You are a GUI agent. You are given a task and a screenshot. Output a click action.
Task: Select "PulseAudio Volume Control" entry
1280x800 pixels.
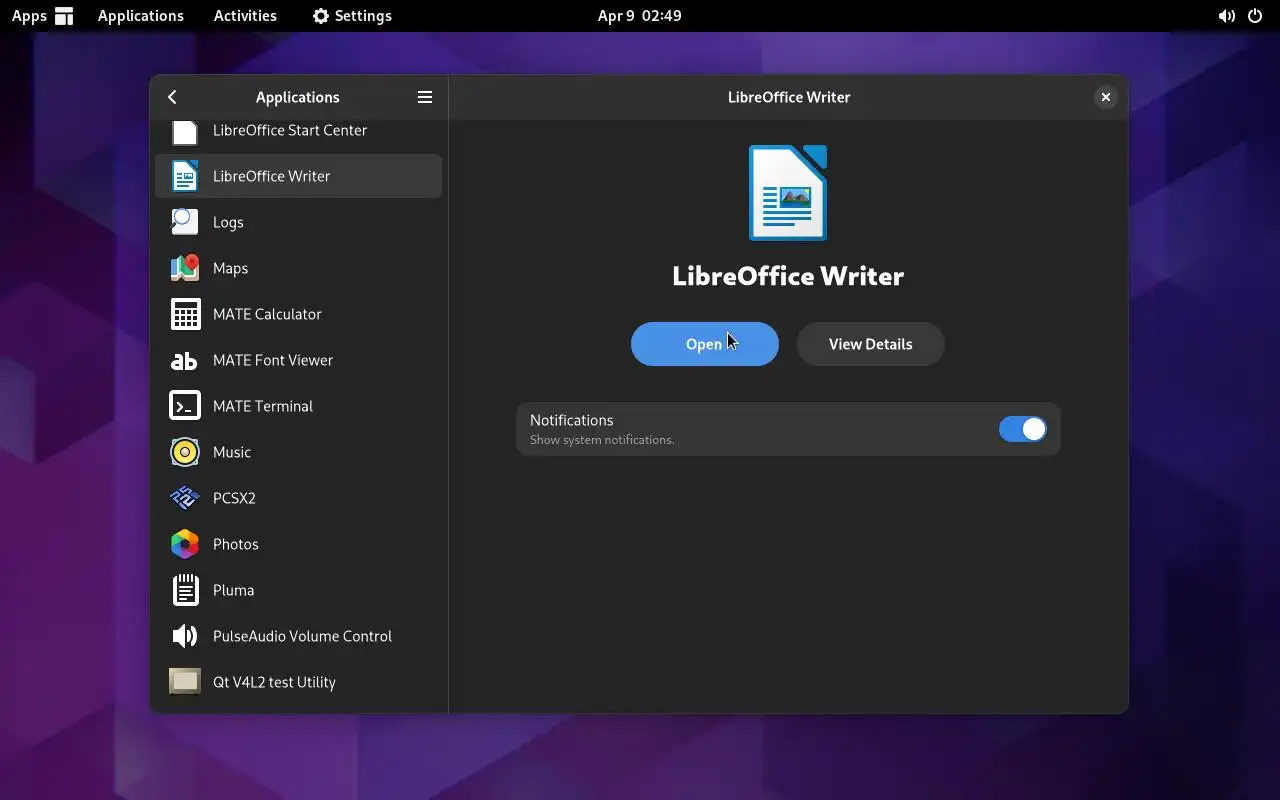pyautogui.click(x=298, y=636)
